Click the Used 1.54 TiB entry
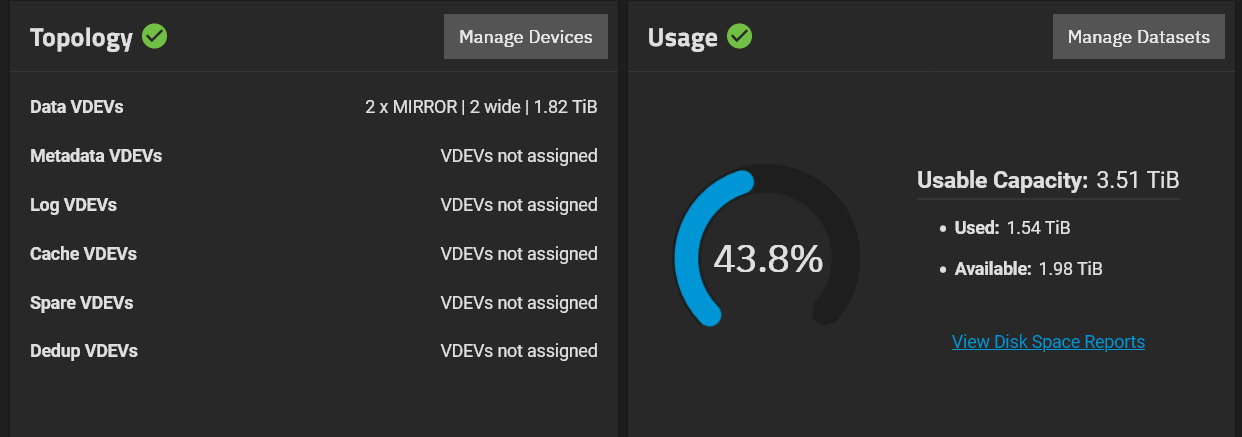This screenshot has height=437, width=1242. coord(1013,228)
